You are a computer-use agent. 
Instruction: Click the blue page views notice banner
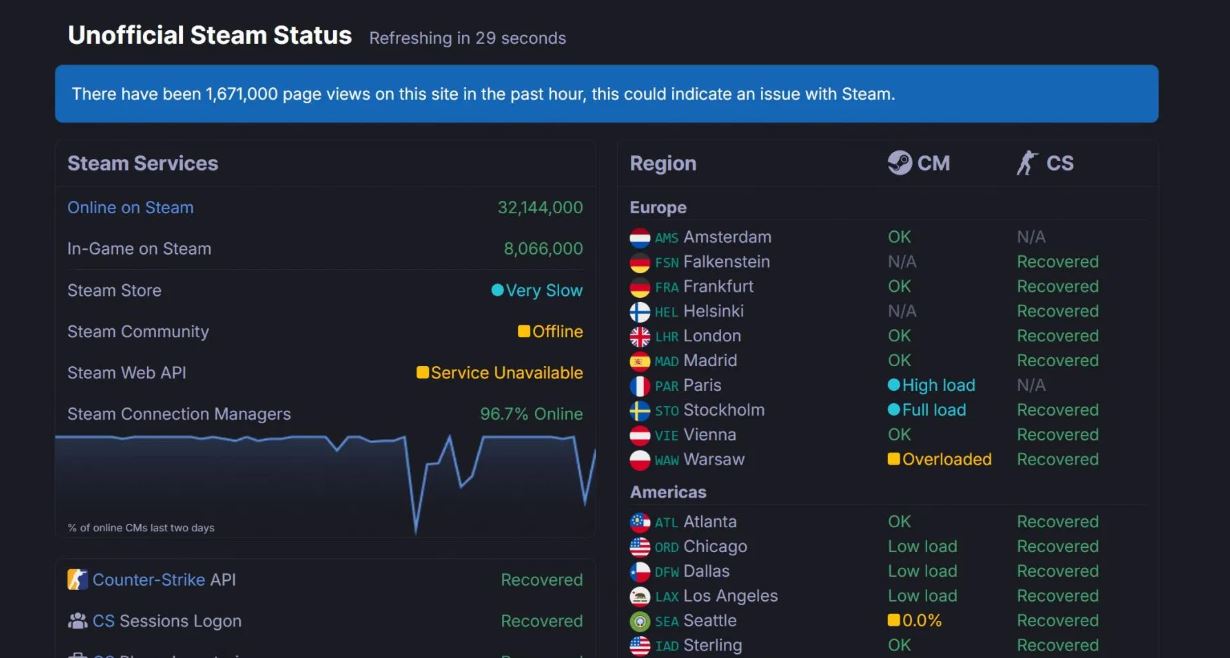point(606,94)
